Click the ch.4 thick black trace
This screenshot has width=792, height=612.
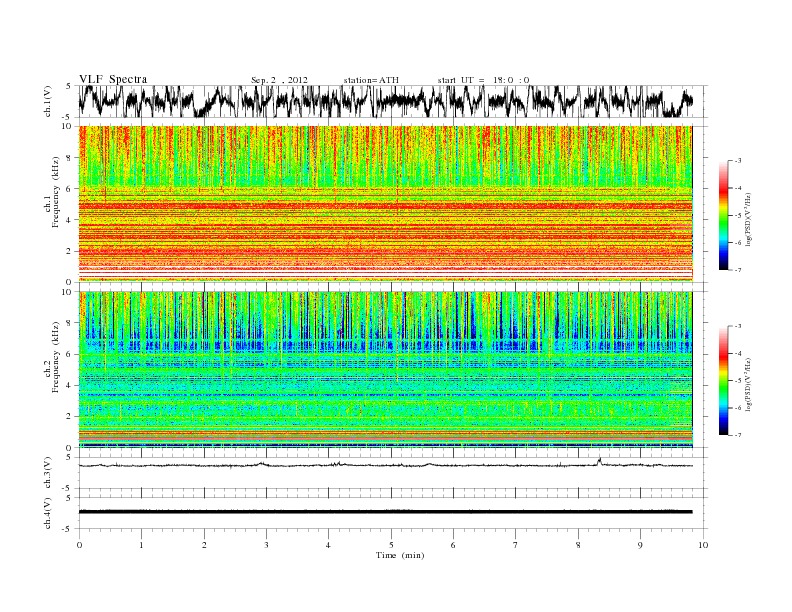click(386, 512)
